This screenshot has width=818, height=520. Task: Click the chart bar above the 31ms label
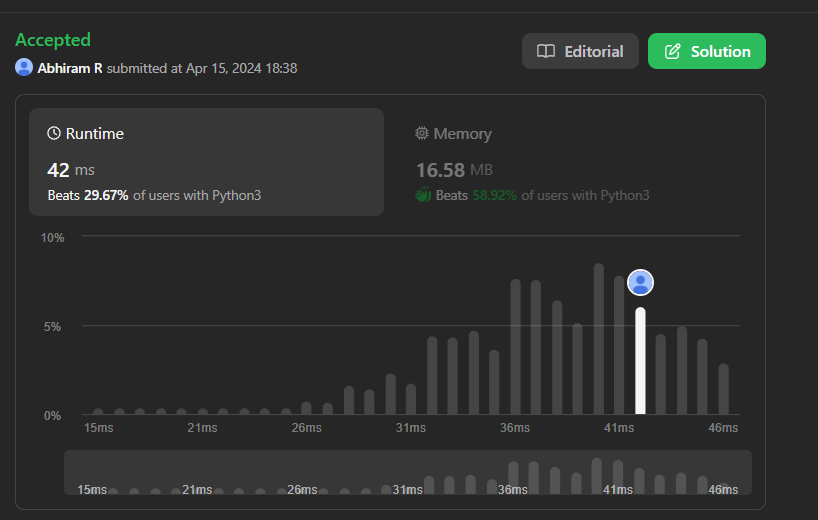pos(411,399)
